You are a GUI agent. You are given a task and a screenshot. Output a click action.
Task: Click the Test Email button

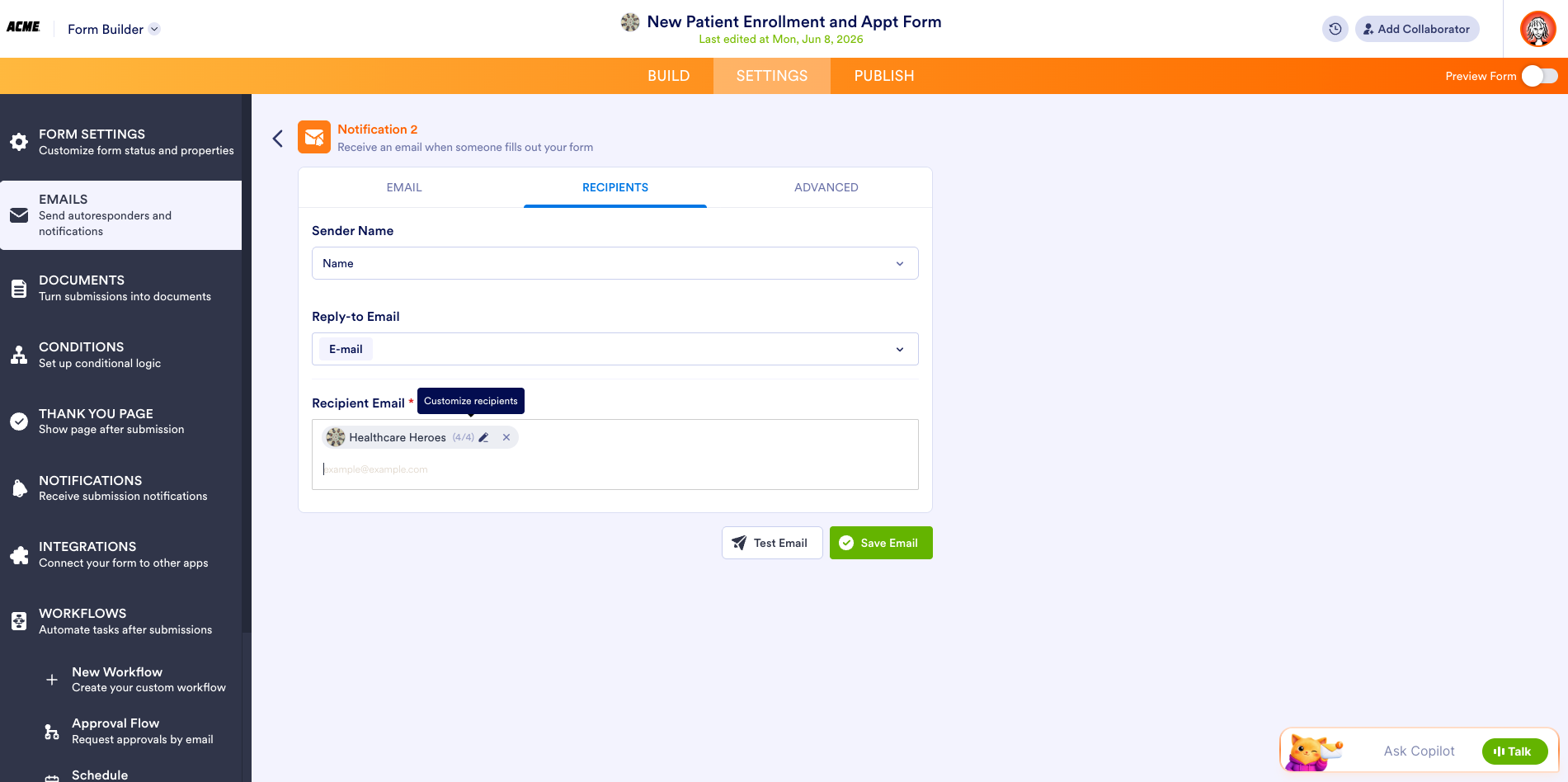tap(772, 543)
